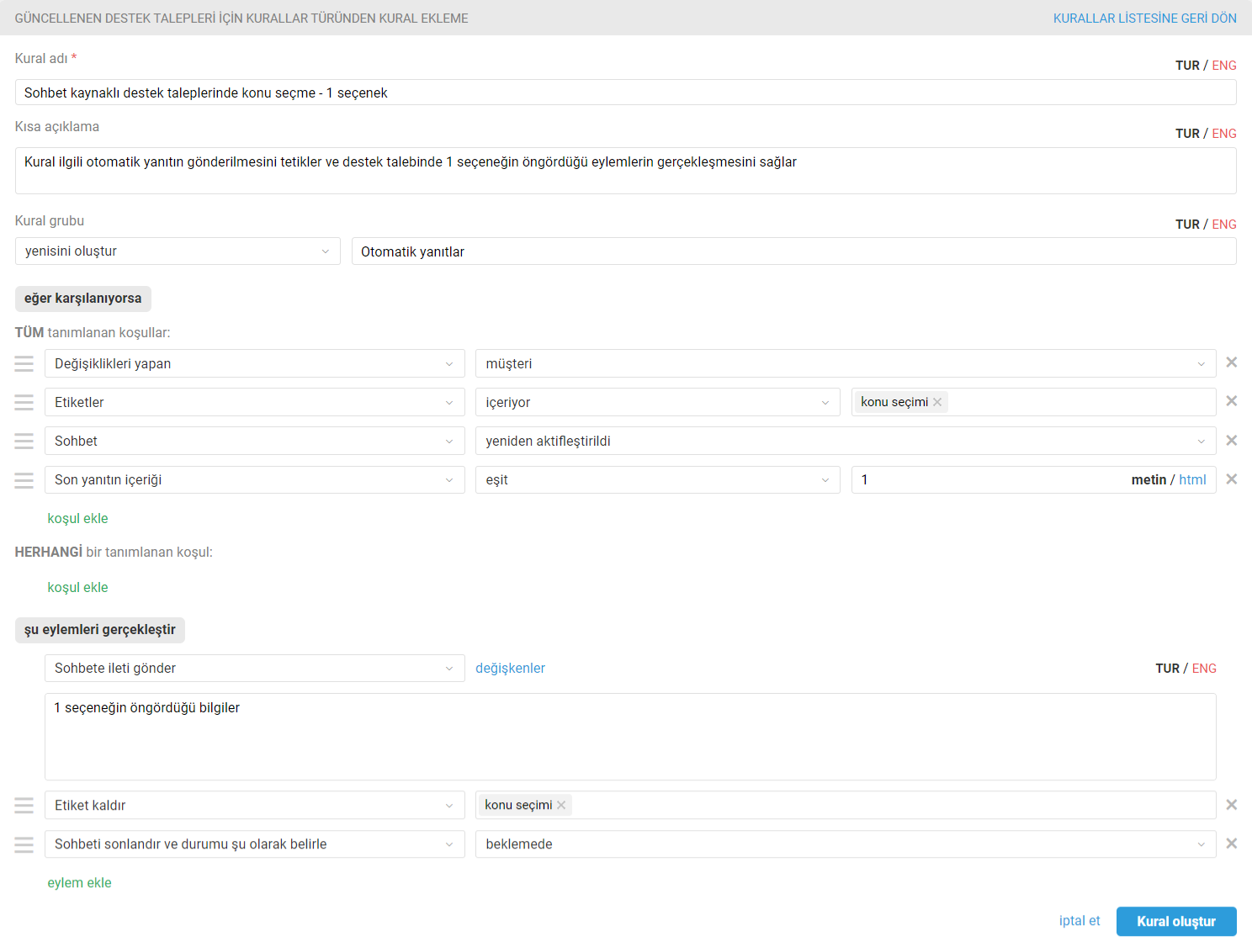
Task: Focus the Kural adı input field
Action: pyautogui.click(x=626, y=93)
